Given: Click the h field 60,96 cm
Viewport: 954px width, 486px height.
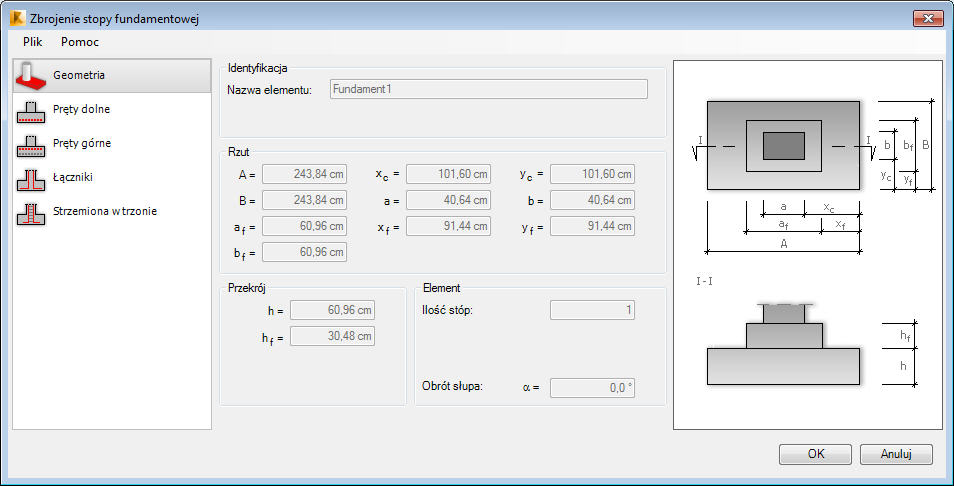Looking at the screenshot, I should pyautogui.click(x=332, y=310).
